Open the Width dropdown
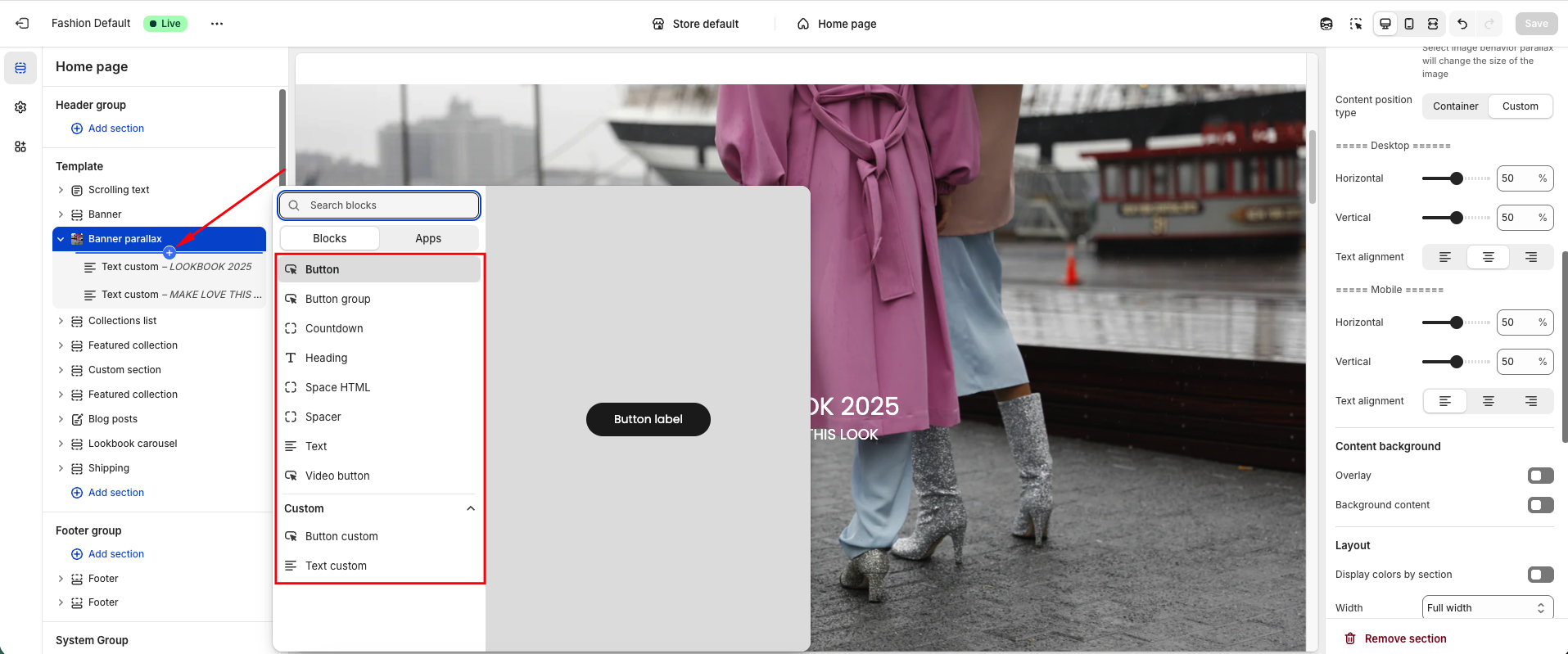Viewport: 1568px width, 654px height. coord(1487,607)
